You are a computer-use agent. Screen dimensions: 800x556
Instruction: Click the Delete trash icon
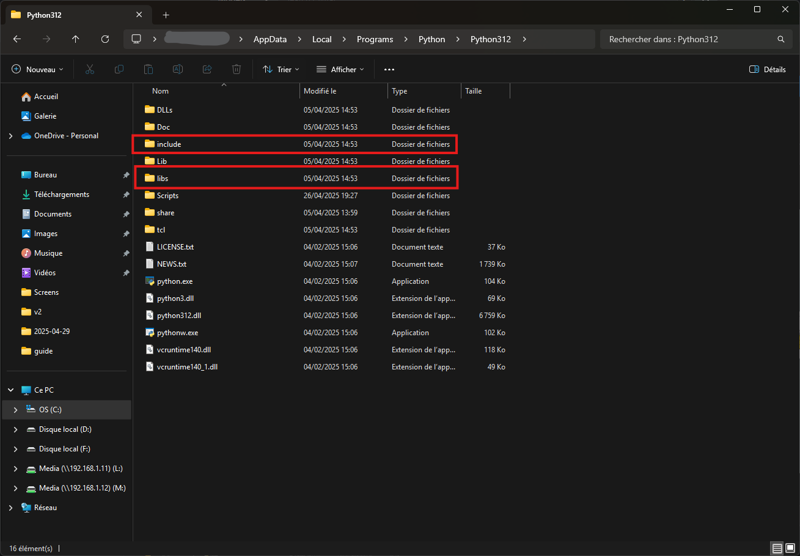[236, 69]
